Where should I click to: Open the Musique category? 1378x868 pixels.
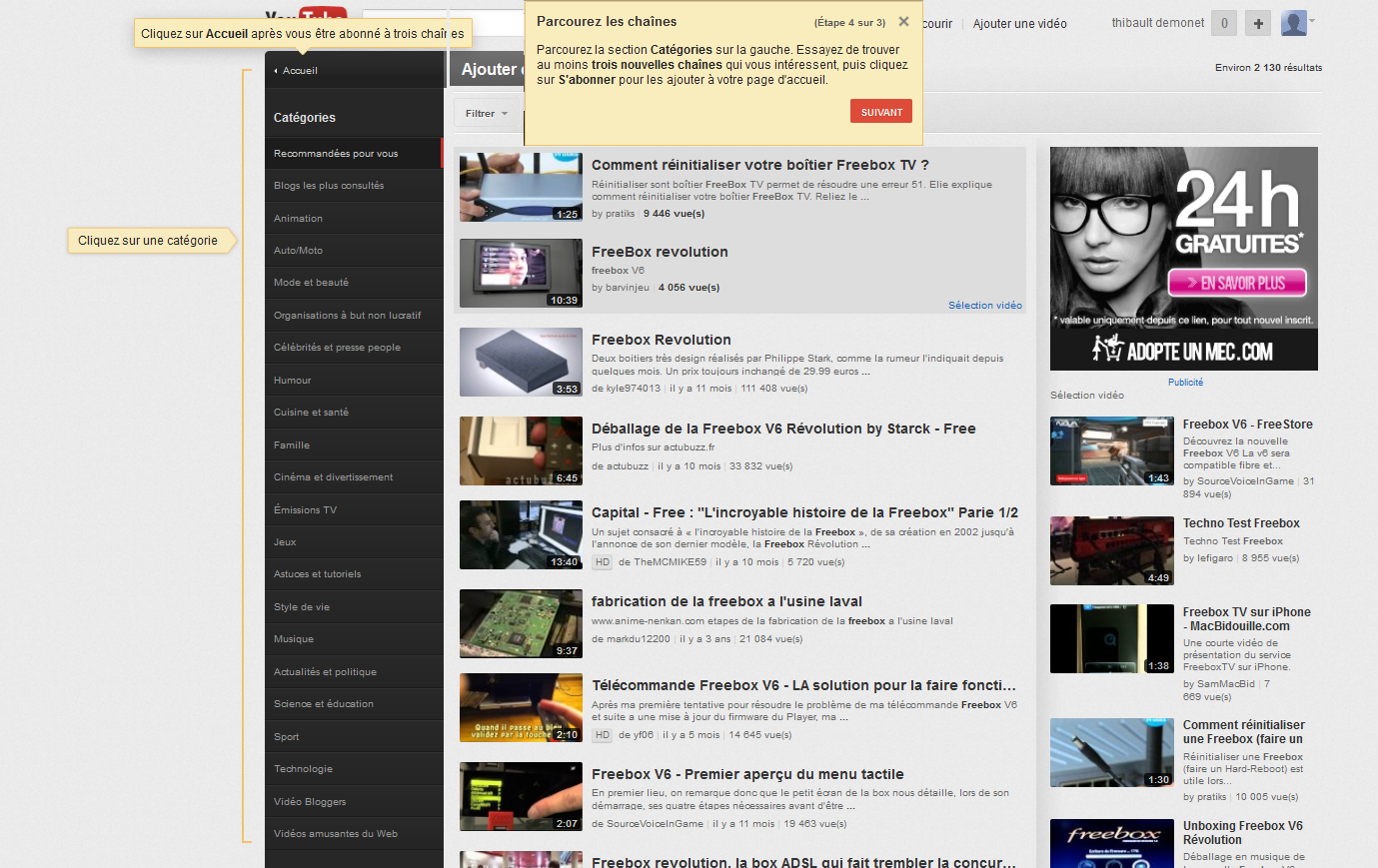(294, 639)
